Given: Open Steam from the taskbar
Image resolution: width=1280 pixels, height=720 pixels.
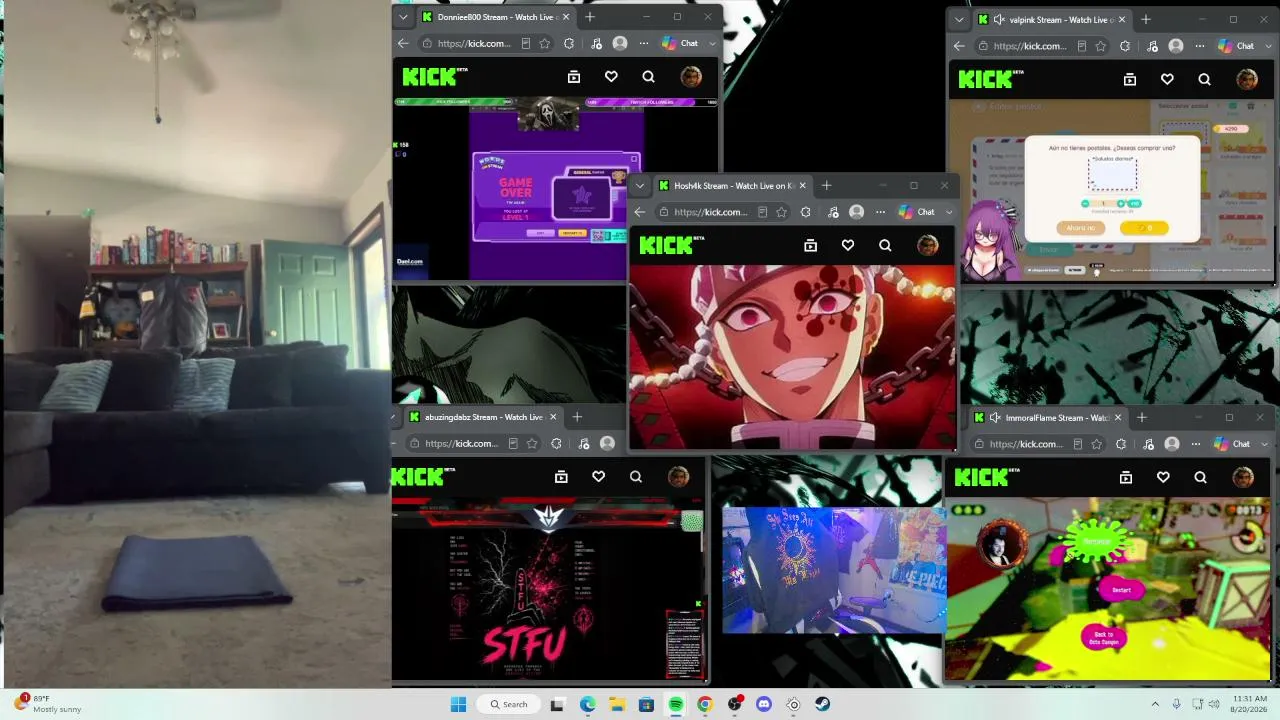Looking at the screenshot, I should (822, 704).
